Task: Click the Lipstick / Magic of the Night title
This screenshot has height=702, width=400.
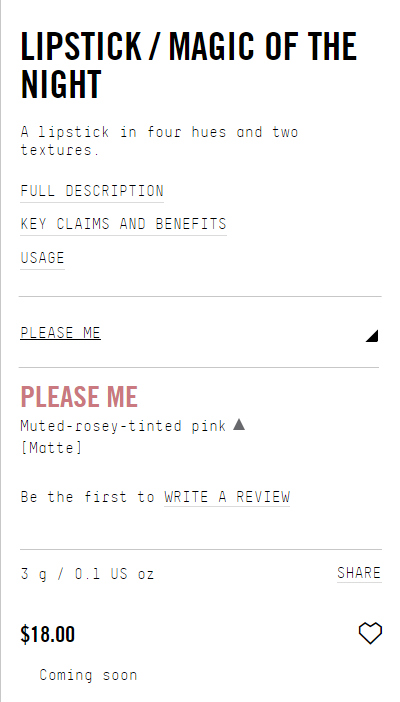Action: tap(189, 65)
